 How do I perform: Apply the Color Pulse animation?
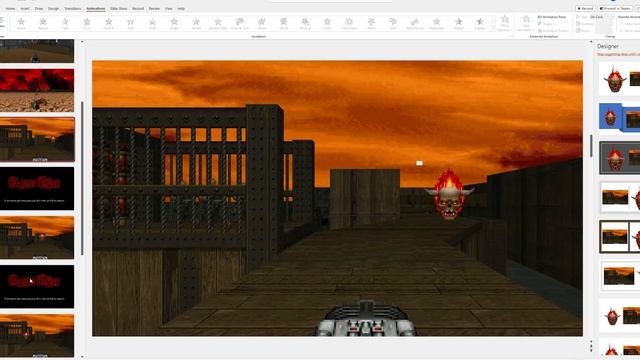tap(349, 23)
